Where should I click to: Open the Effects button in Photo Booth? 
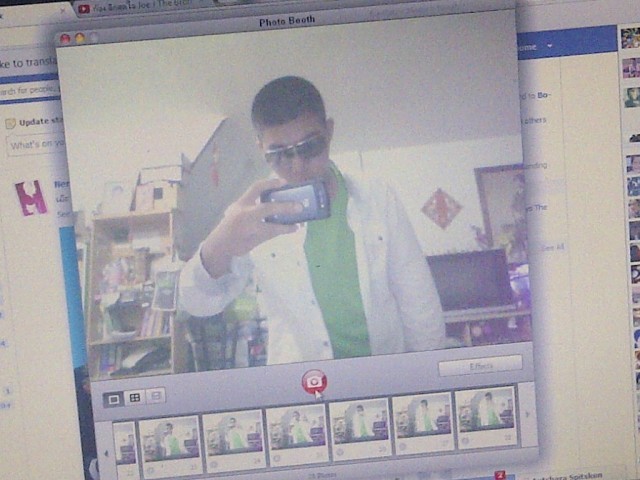tap(480, 366)
